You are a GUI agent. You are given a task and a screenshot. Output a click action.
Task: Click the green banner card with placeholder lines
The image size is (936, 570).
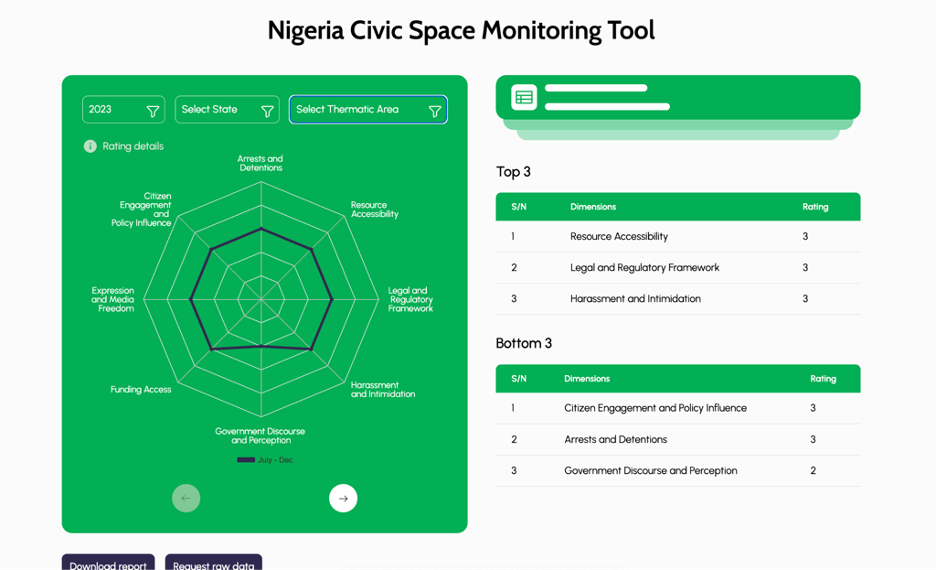click(x=678, y=97)
